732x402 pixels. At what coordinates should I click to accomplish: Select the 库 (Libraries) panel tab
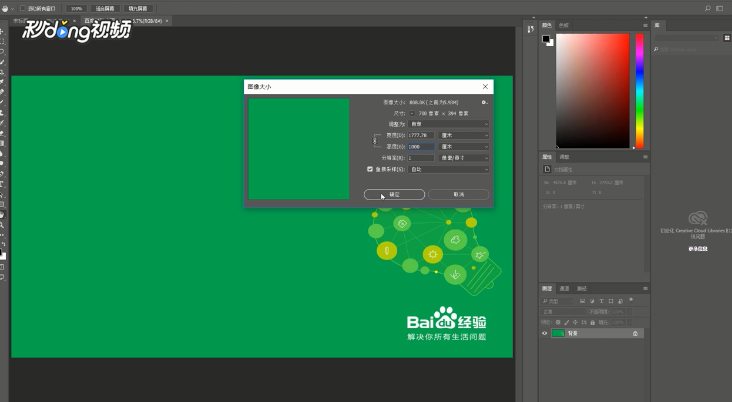coord(657,25)
